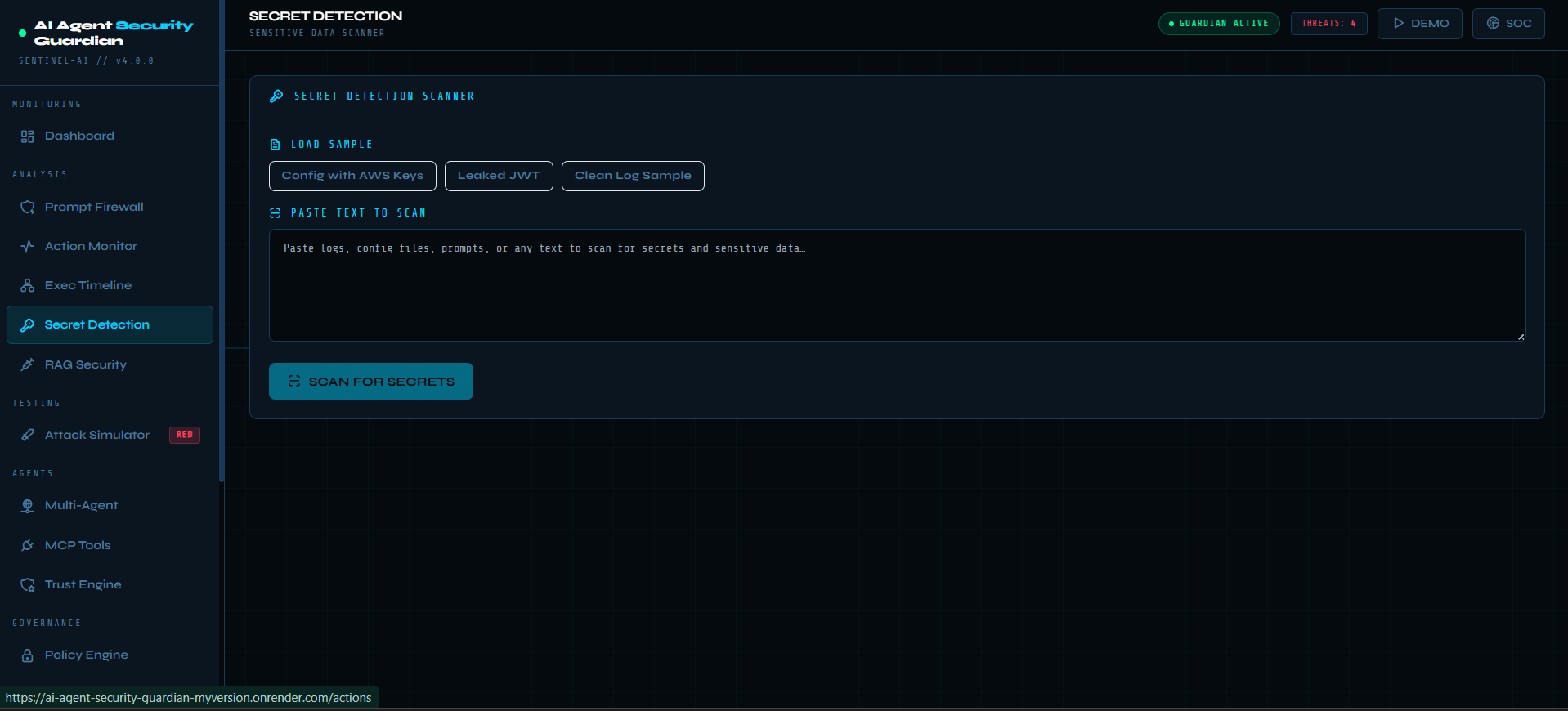This screenshot has height=711, width=1568.
Task: Click the AI Agent Security Guardian title
Action: (114, 34)
